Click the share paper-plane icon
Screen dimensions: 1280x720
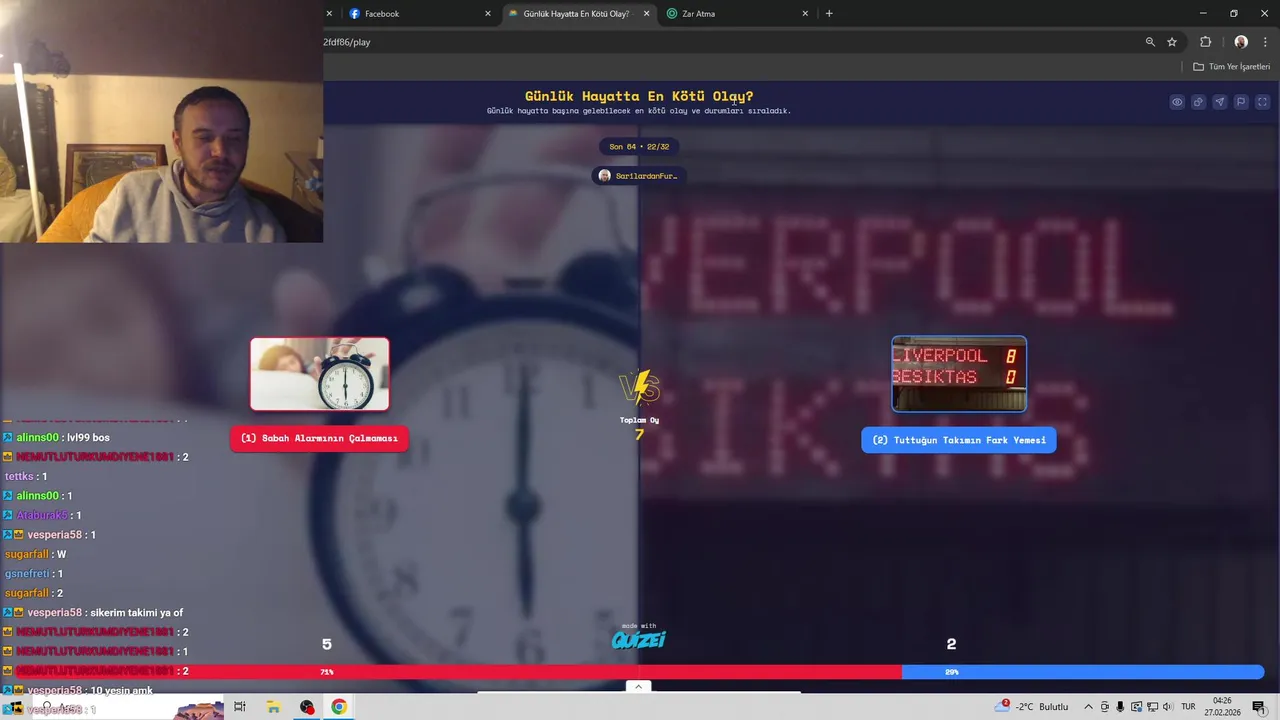tap(1219, 102)
